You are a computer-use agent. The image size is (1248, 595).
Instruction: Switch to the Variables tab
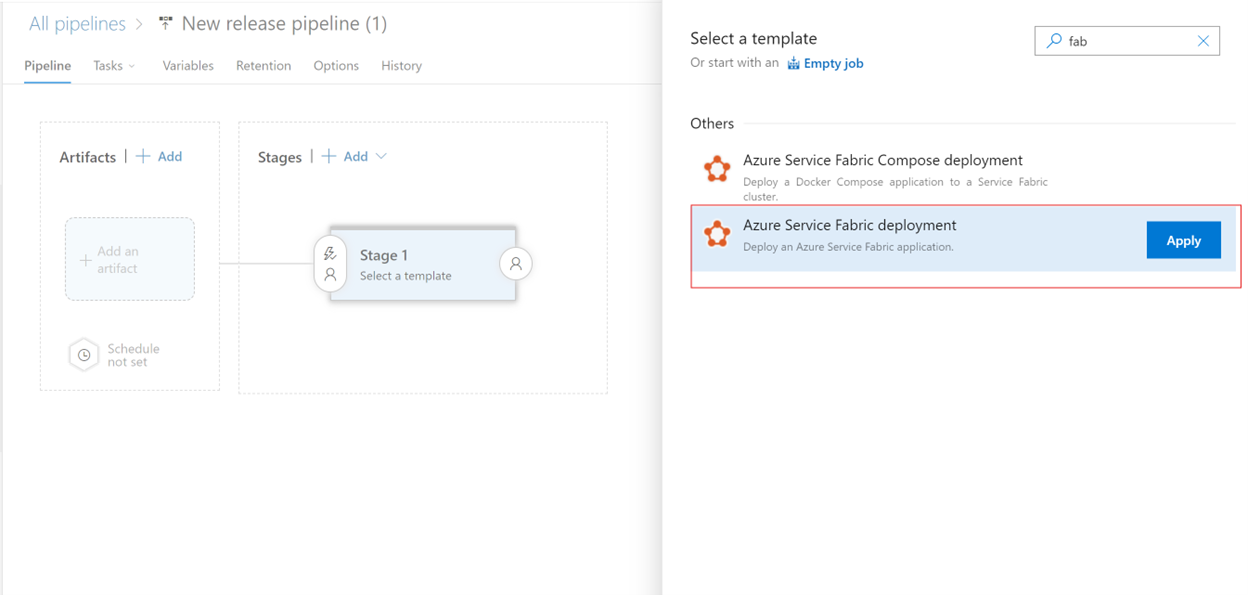pyautogui.click(x=188, y=65)
